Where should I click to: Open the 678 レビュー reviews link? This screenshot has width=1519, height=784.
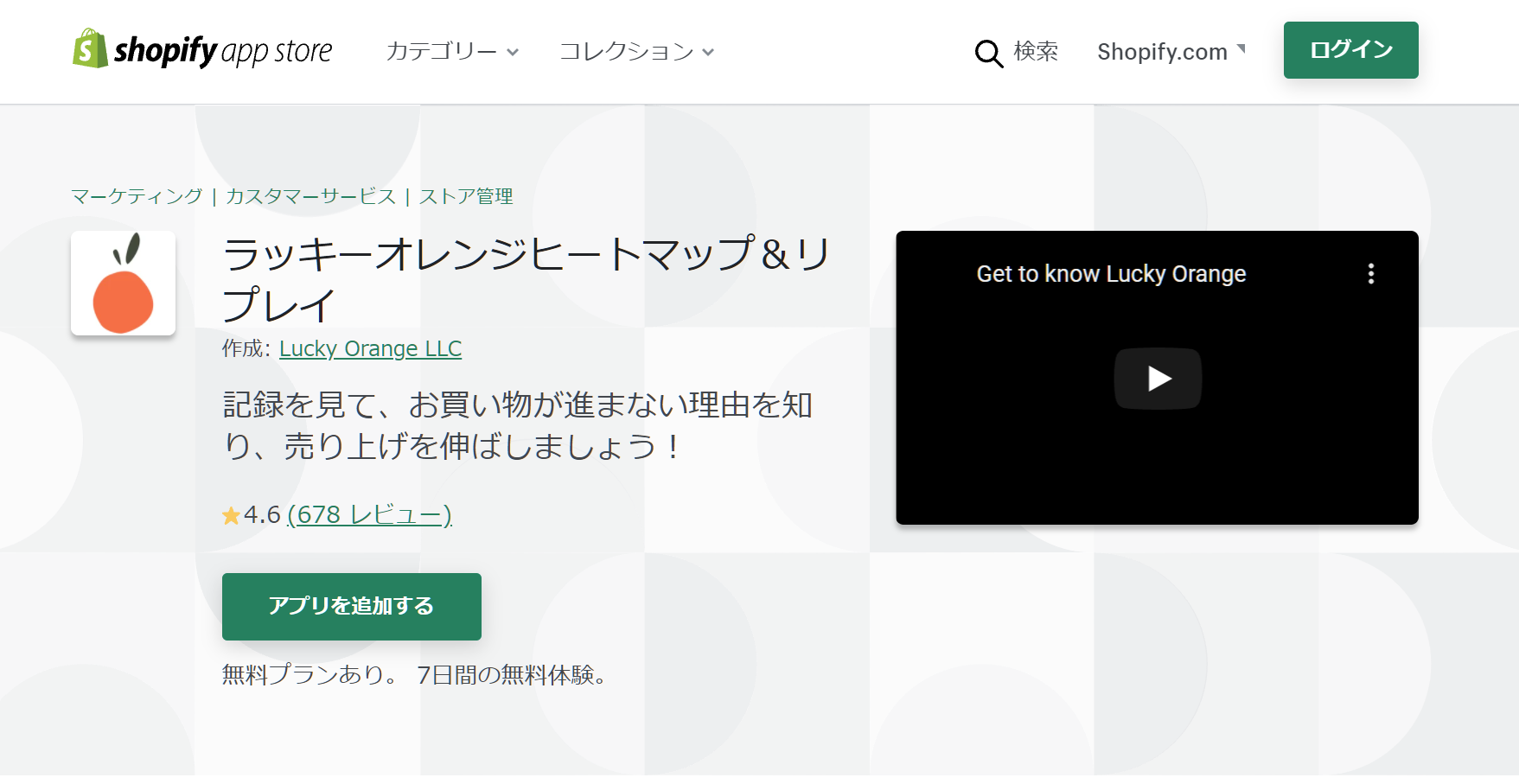coord(369,514)
